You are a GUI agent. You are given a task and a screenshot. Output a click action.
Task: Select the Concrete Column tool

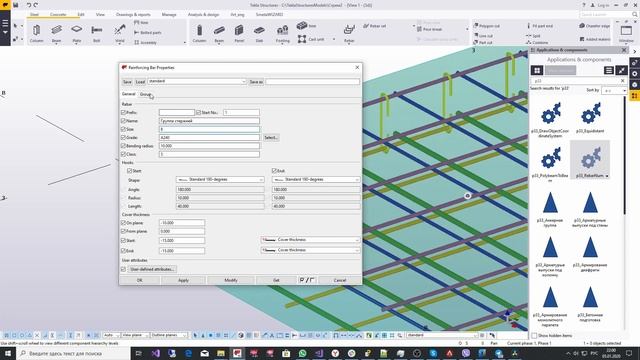[199, 33]
